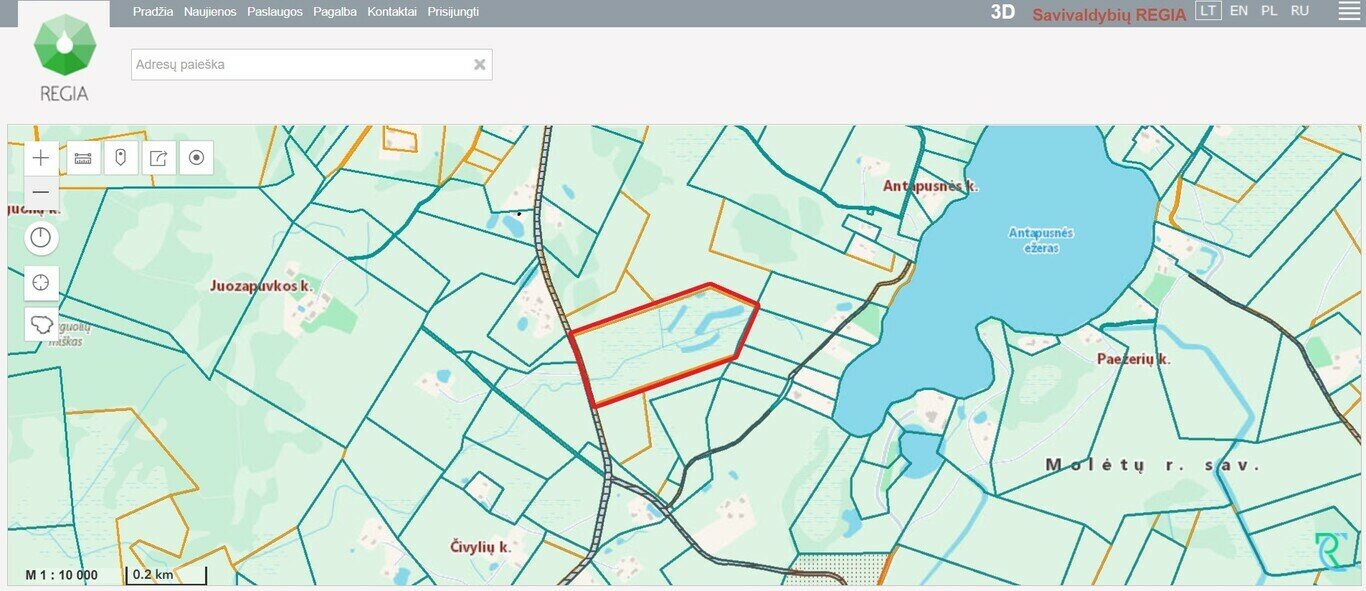Click the circular target toolbar button
The width and height of the screenshot is (1366, 591).
(196, 158)
